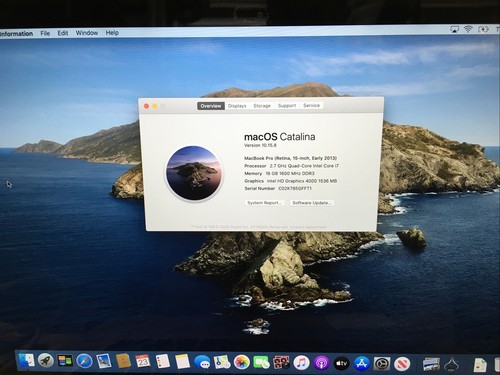
Task: Click the Version 10.15.8 text
Action: pos(260,145)
